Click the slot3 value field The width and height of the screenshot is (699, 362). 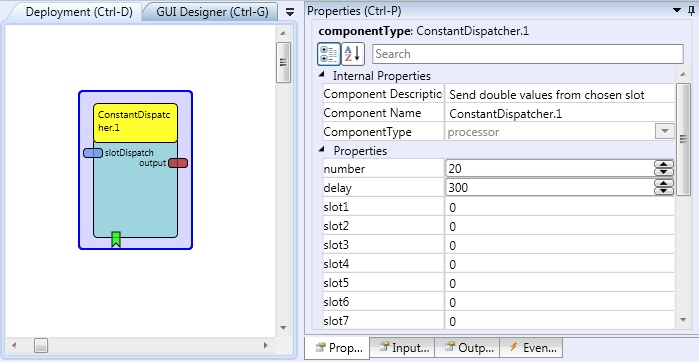pyautogui.click(x=560, y=245)
